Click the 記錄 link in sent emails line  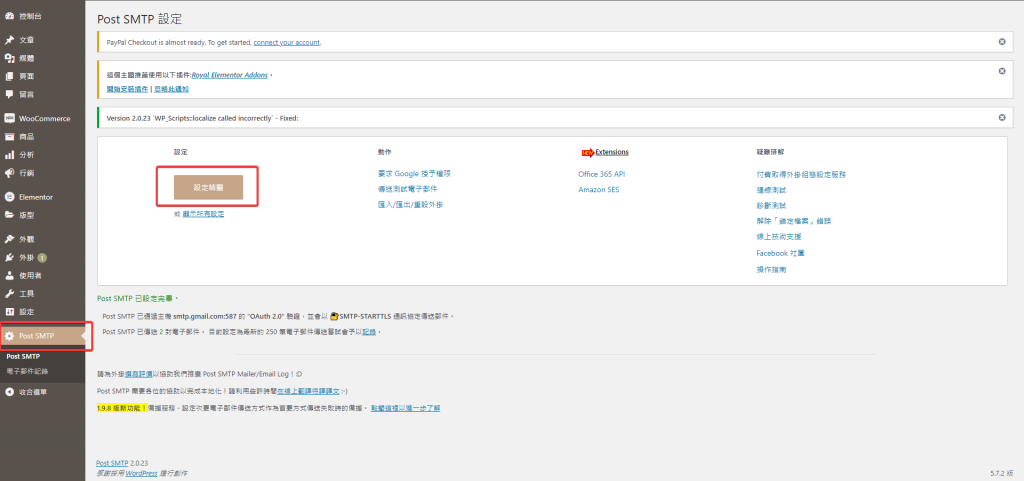[x=370, y=332]
